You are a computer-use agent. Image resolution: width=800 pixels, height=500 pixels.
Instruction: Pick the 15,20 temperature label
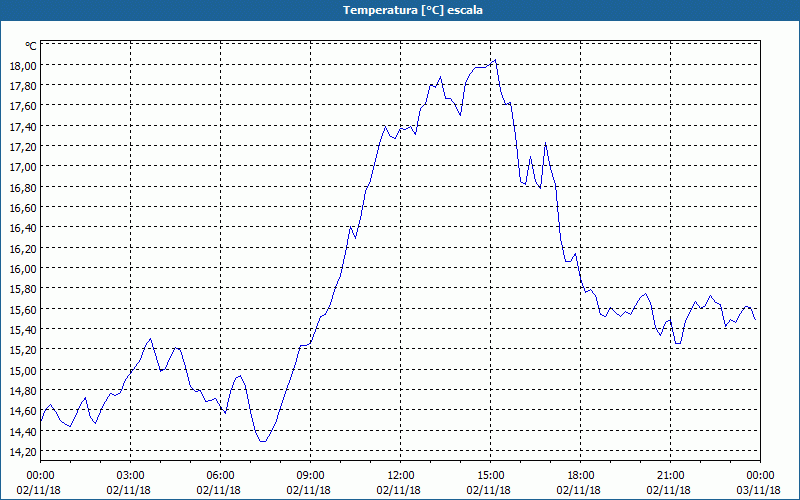(23, 350)
